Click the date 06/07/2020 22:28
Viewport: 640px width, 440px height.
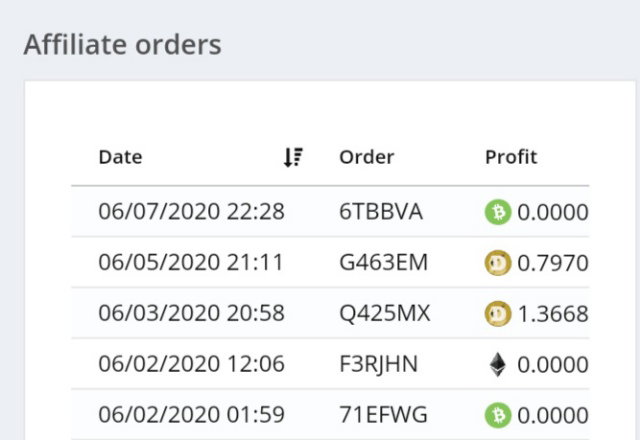click(191, 212)
